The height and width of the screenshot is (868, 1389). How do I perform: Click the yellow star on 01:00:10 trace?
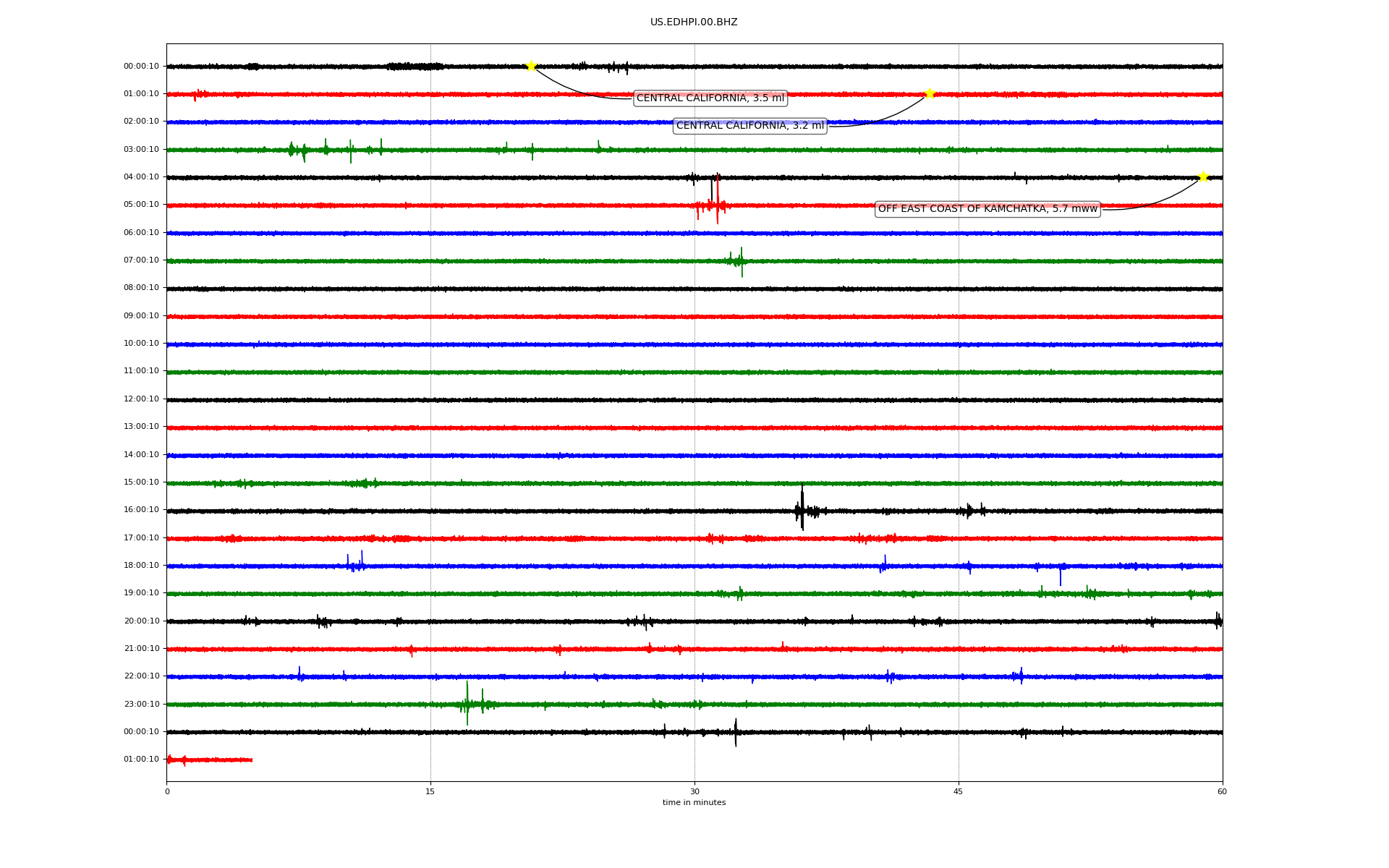pyautogui.click(x=930, y=93)
